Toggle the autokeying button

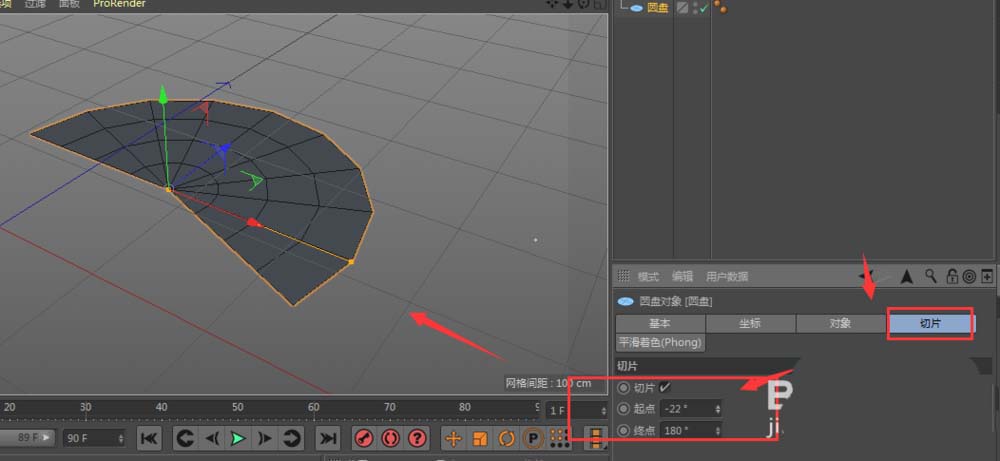[x=391, y=438]
